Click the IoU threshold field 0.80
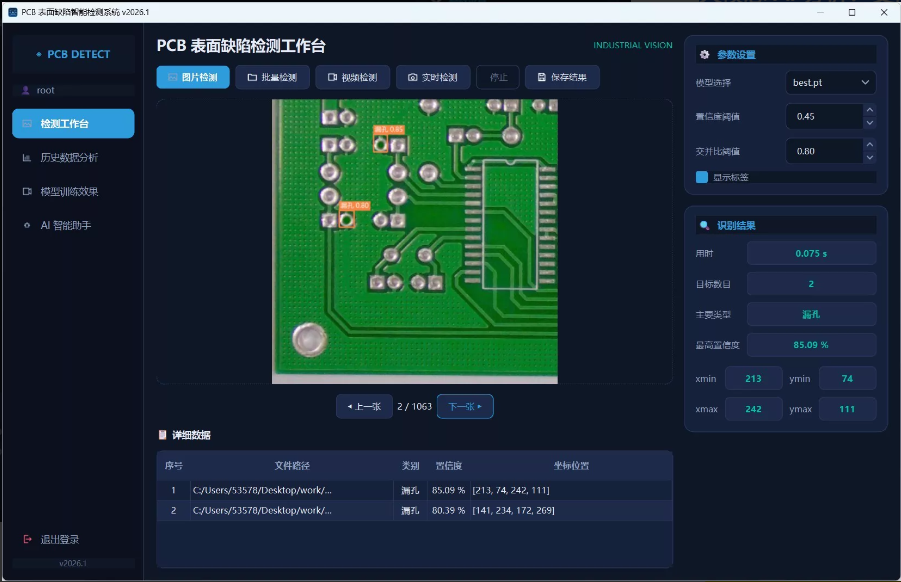Viewport: 901px width, 582px height. (x=824, y=151)
